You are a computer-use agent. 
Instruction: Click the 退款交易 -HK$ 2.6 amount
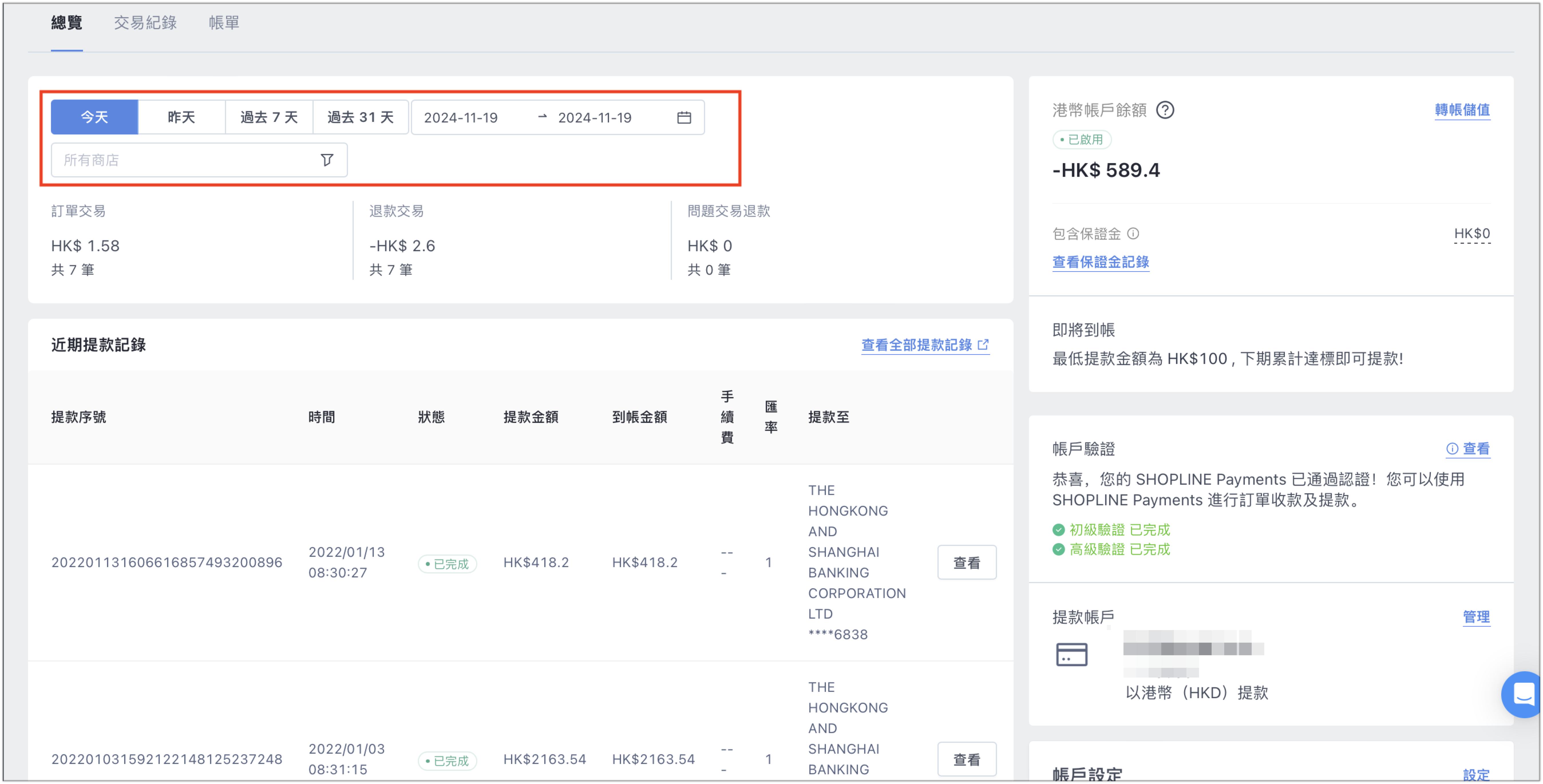(x=402, y=246)
